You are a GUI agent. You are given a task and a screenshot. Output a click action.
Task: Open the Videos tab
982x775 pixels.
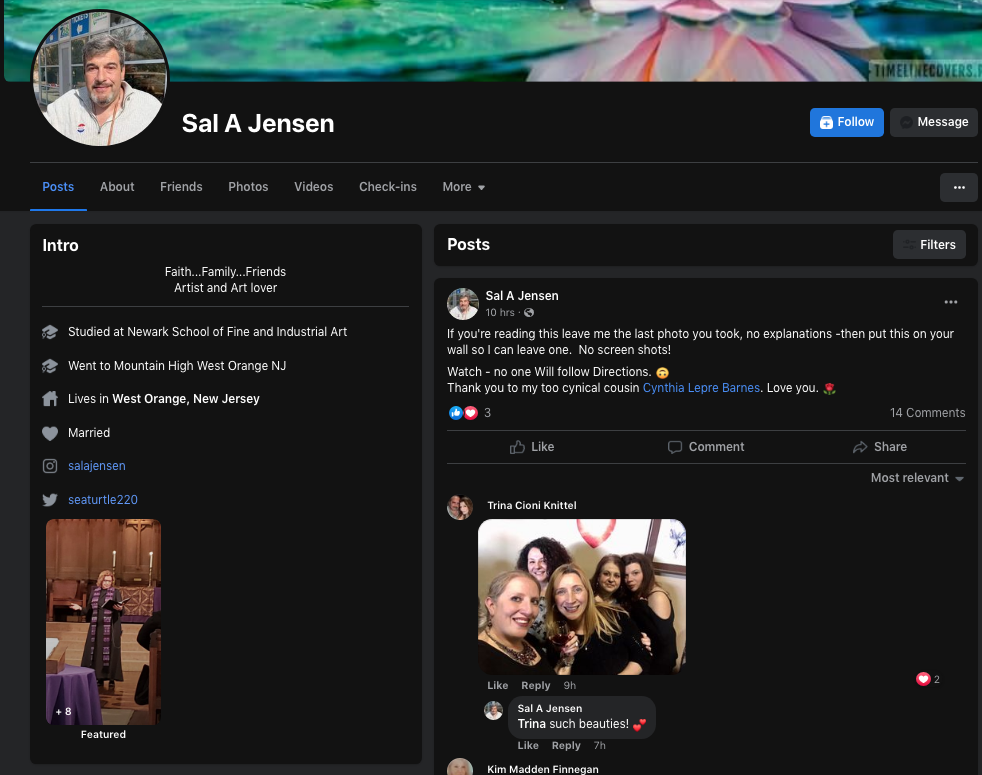click(x=314, y=187)
